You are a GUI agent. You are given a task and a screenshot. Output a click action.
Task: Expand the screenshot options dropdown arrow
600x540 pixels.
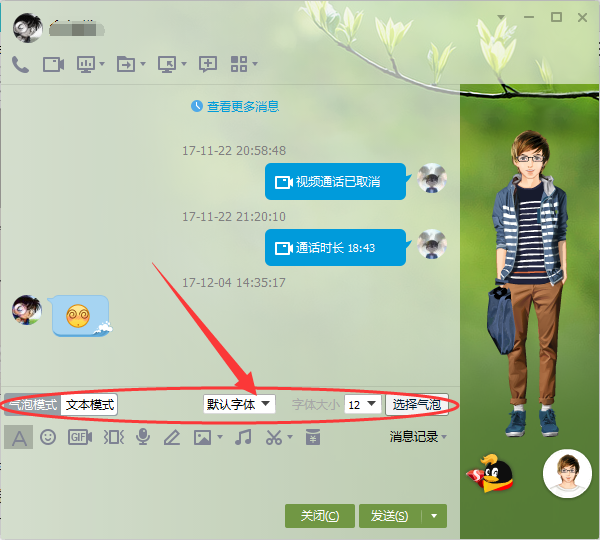(x=290, y=436)
